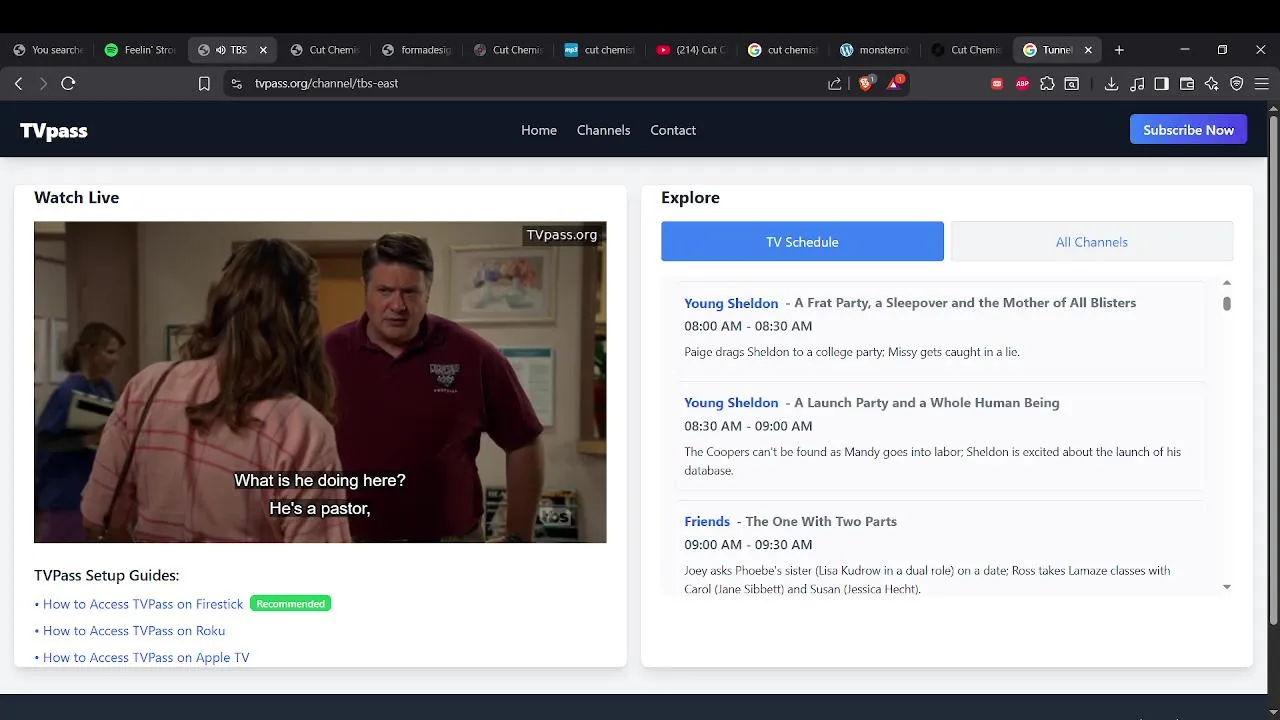Click the Explore heading
1280x720 pixels.
tap(690, 197)
